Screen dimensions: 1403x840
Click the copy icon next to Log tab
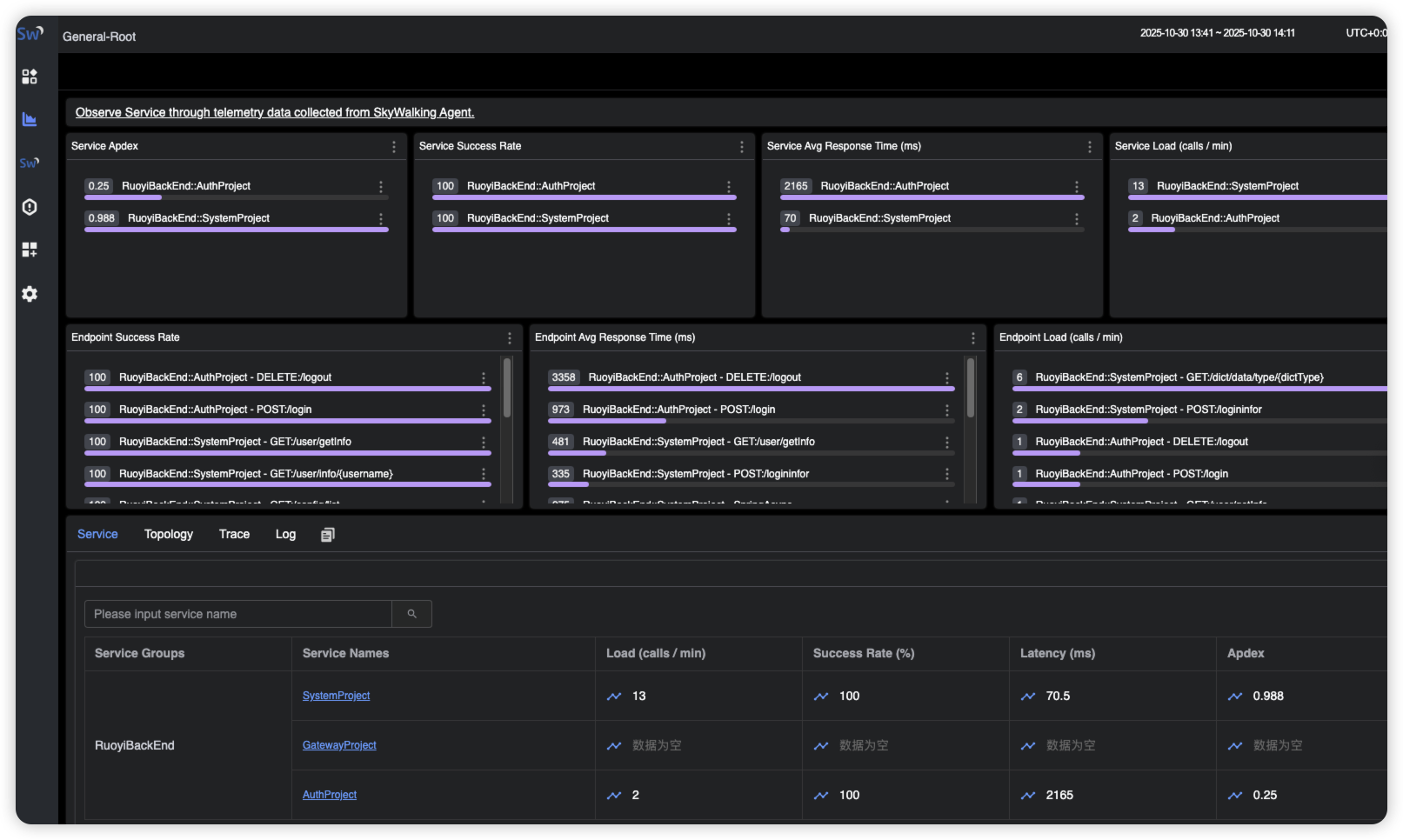click(327, 535)
